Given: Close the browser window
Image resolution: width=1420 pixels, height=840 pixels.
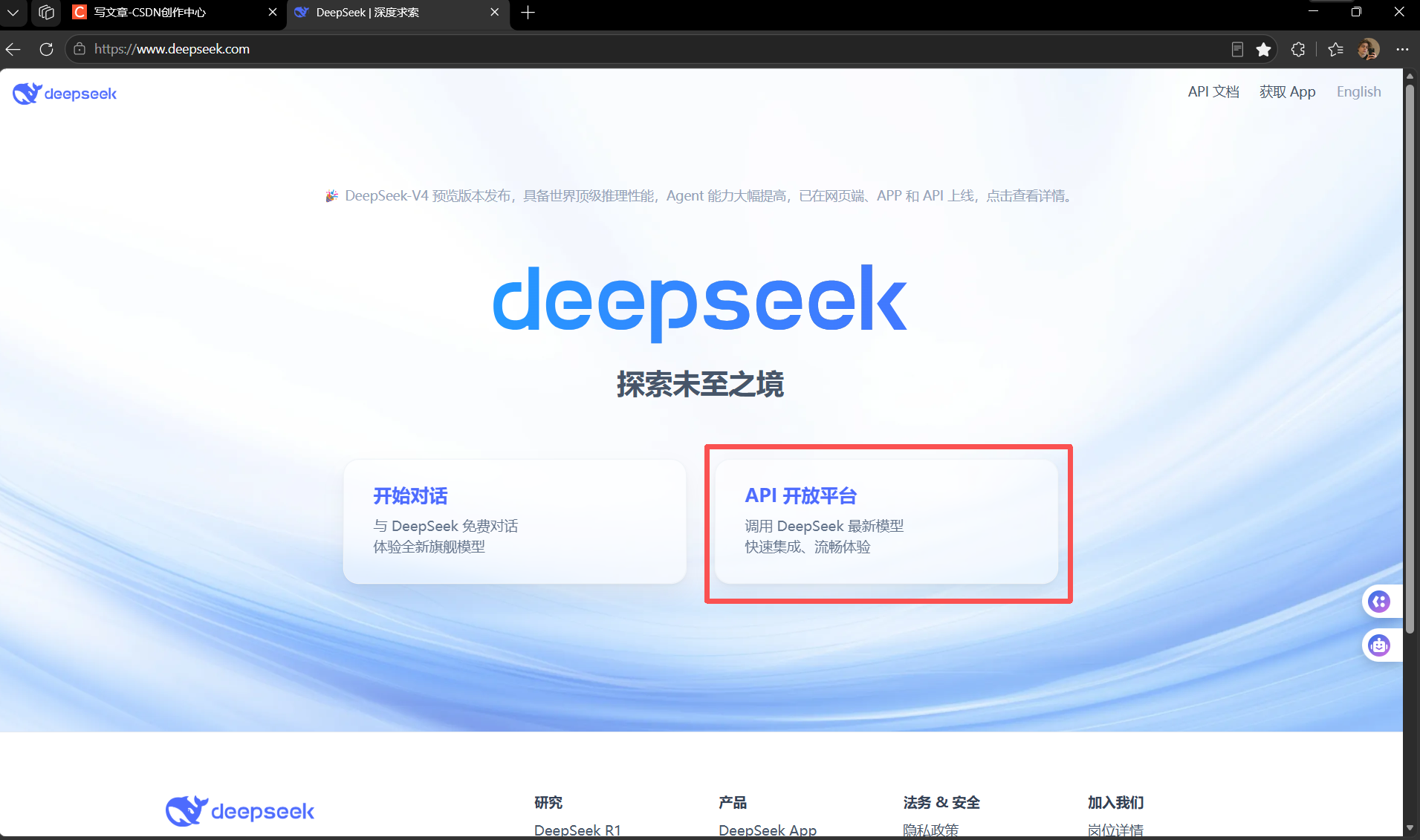Looking at the screenshot, I should pos(1399,12).
